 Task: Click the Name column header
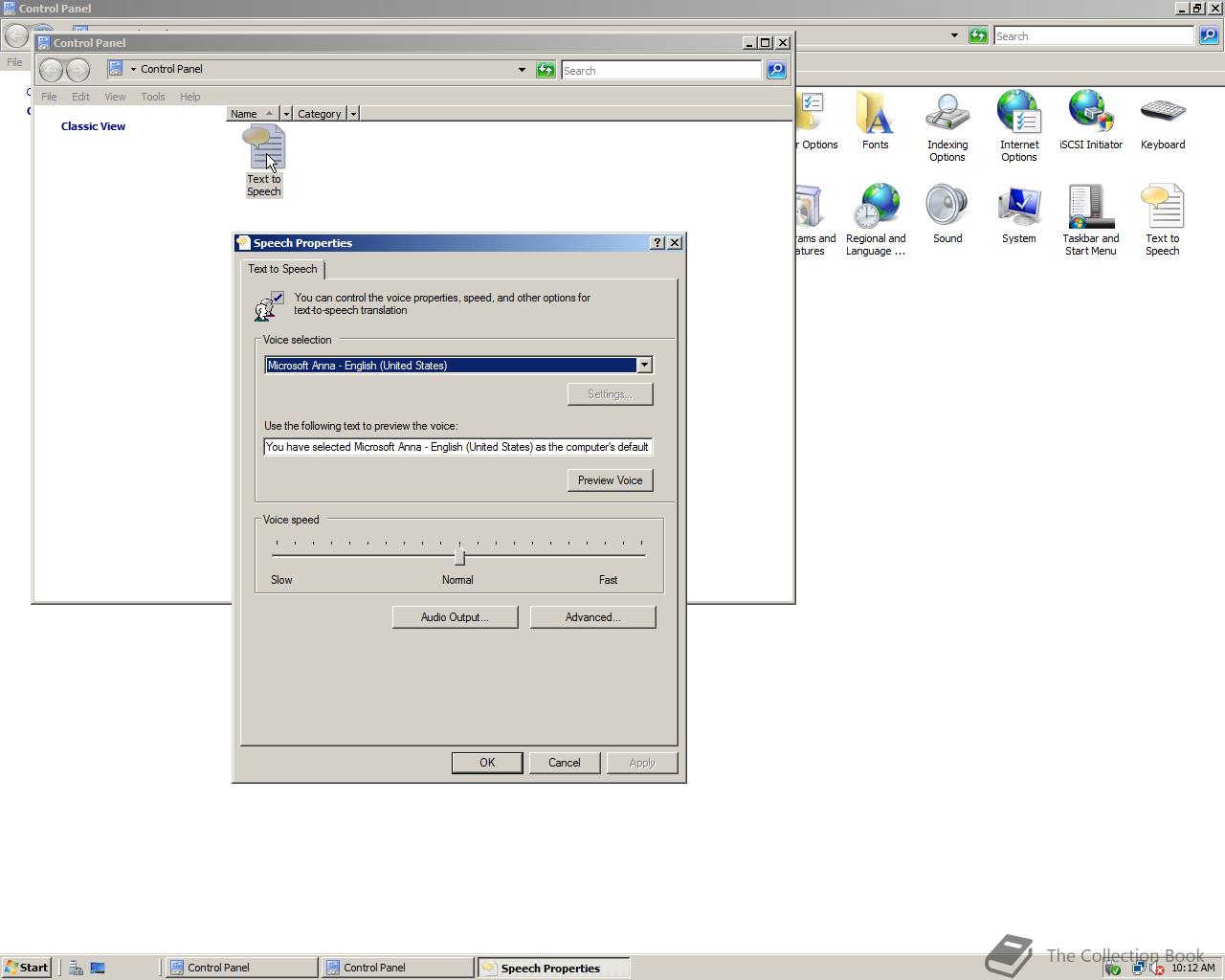pyautogui.click(x=253, y=114)
